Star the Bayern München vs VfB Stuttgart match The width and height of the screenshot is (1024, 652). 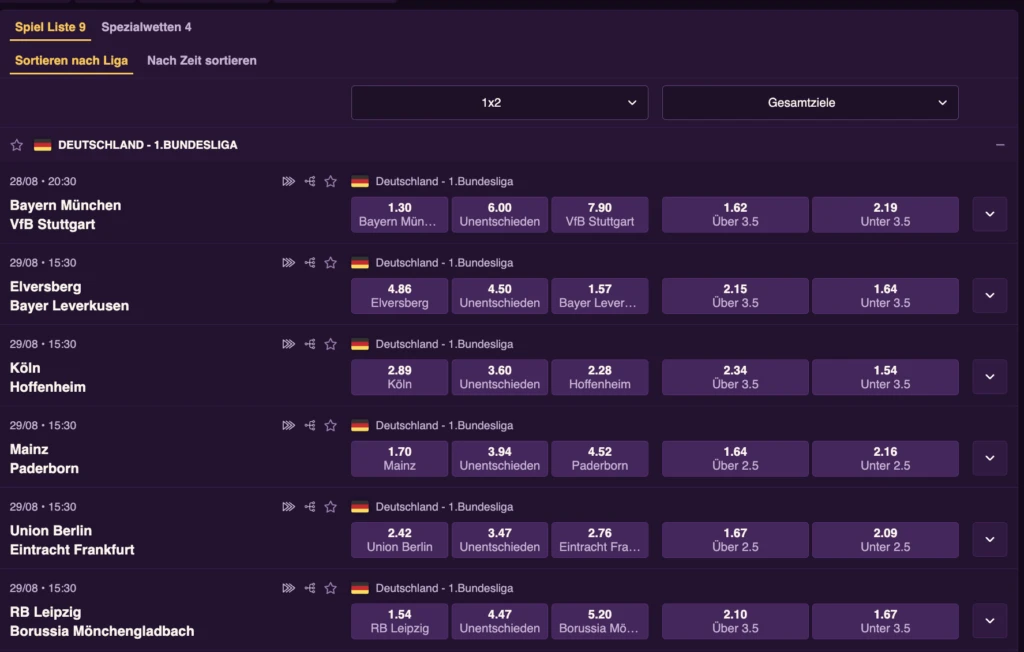330,182
